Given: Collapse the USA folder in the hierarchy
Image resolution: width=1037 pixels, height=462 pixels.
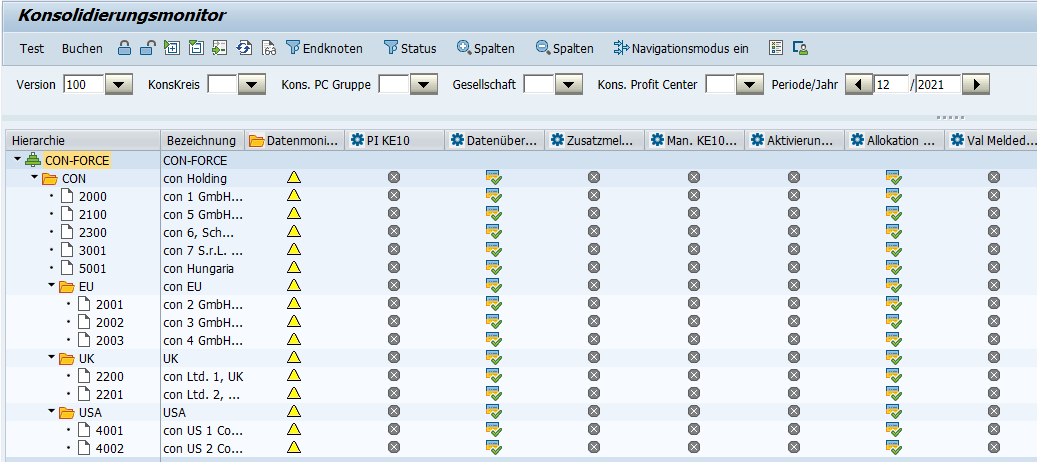Looking at the screenshot, I should pos(51,412).
